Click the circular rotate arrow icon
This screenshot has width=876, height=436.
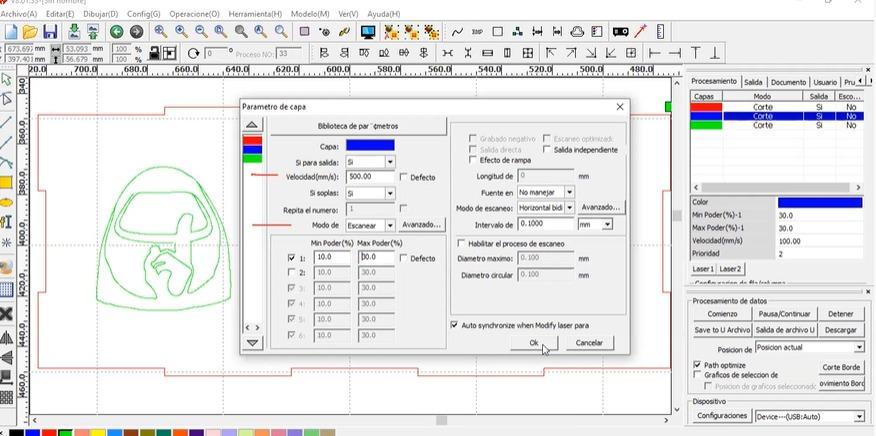[193, 54]
